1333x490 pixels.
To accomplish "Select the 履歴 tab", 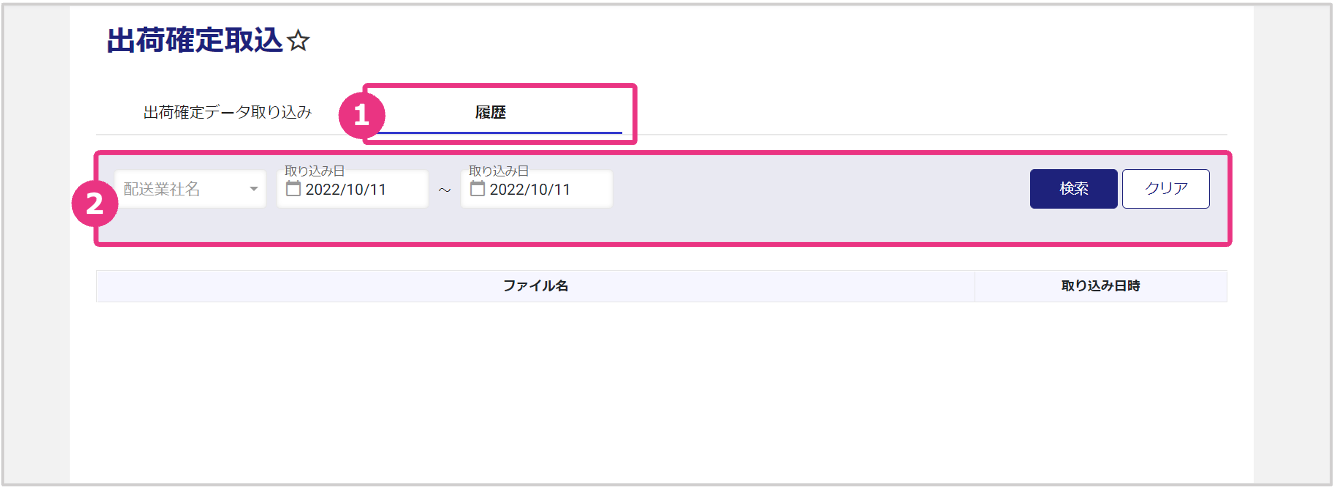I will [x=490, y=112].
